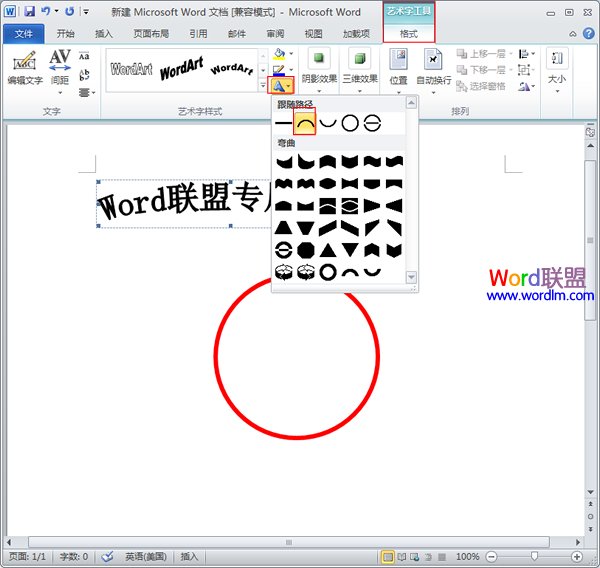Select the bold slanted WordArt style

tap(181, 69)
